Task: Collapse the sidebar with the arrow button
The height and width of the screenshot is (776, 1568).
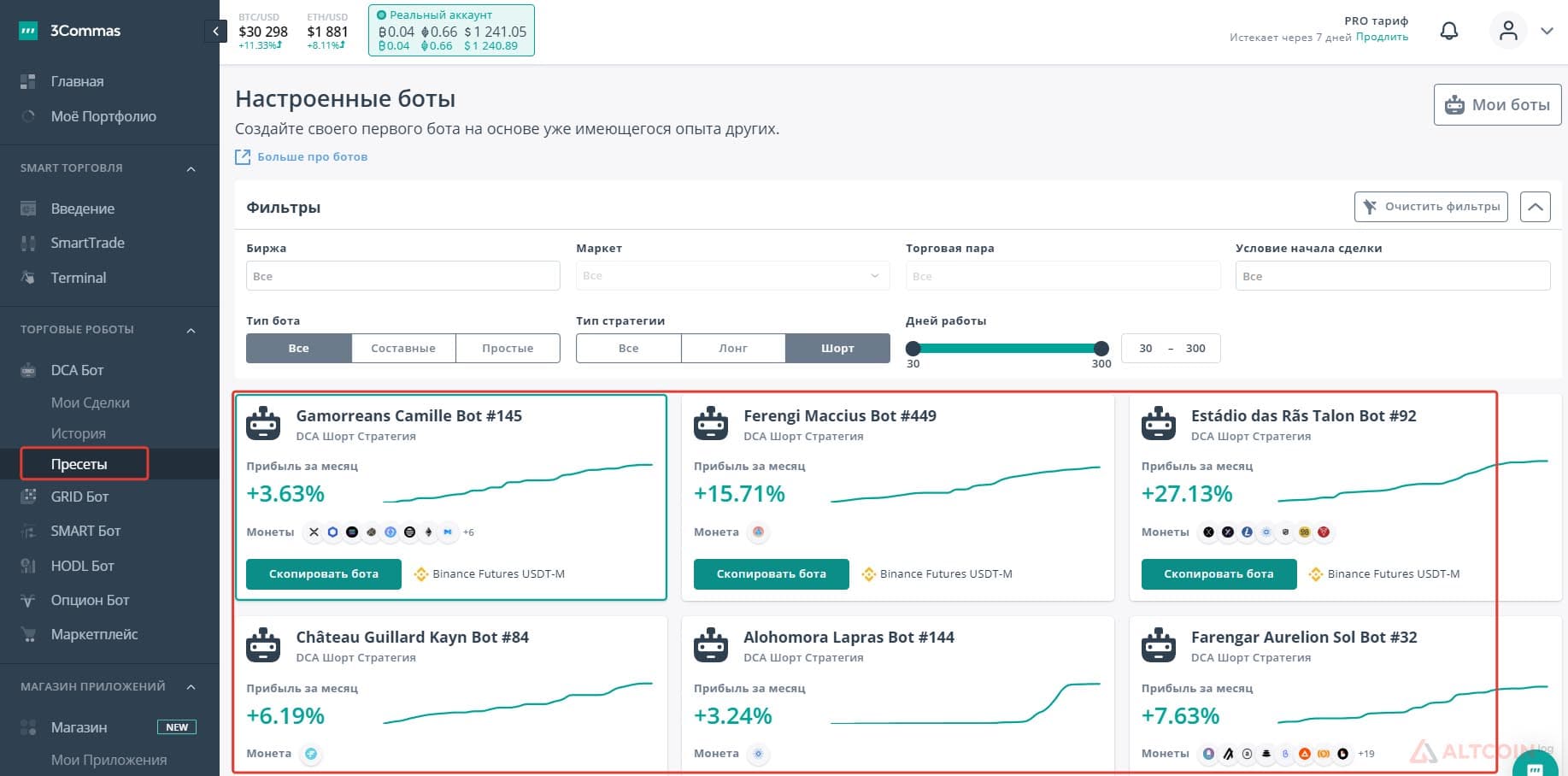Action: [x=215, y=32]
